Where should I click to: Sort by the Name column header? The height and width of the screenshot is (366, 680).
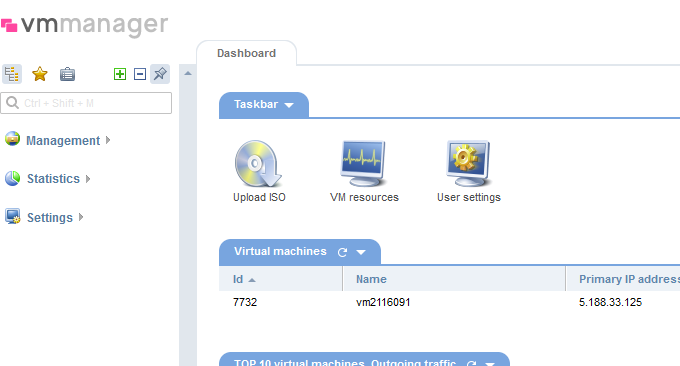tap(454, 279)
